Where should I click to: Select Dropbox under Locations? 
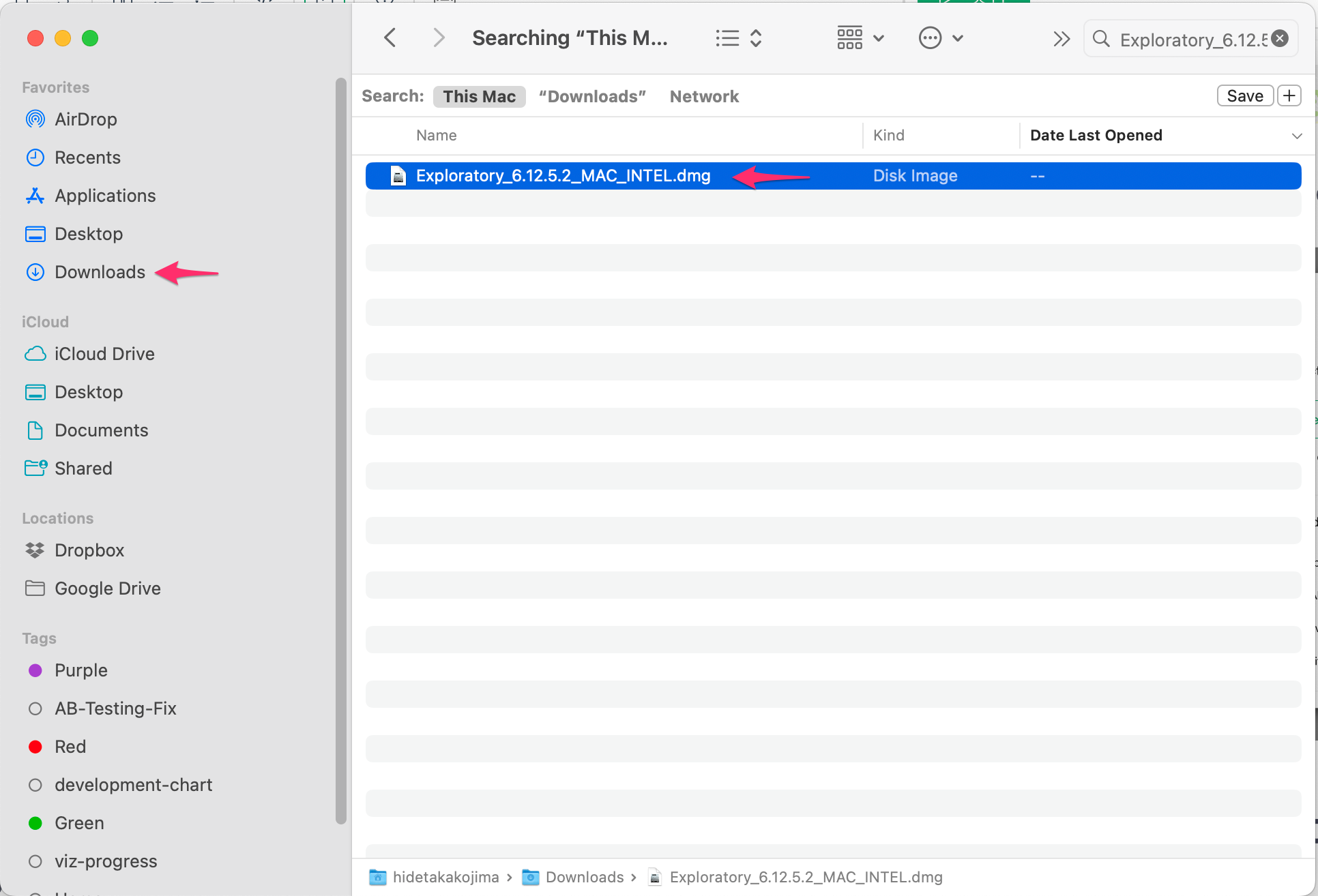[89, 550]
